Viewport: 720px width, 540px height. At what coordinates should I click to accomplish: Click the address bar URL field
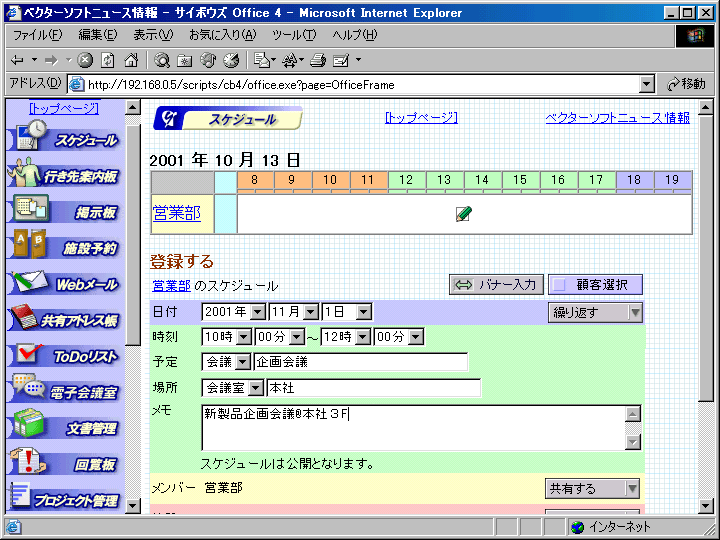[354, 84]
